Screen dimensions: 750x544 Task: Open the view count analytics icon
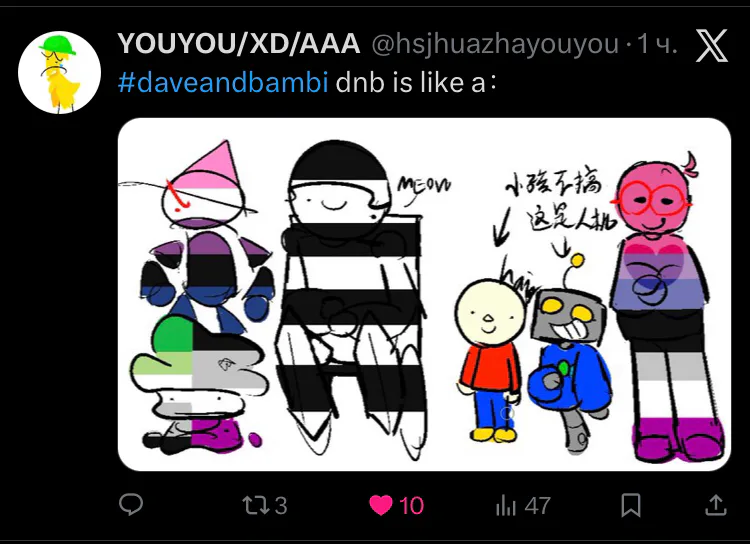click(x=506, y=505)
